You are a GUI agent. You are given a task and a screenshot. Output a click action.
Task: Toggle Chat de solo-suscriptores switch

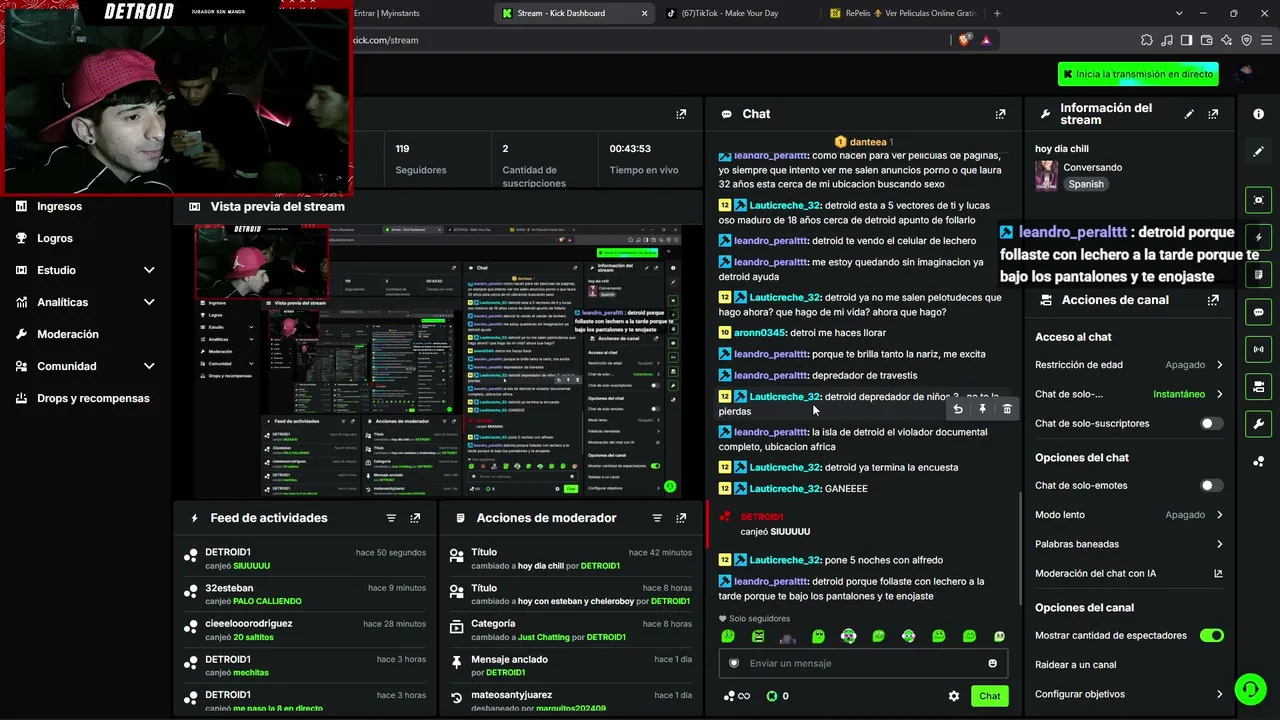click(1211, 424)
